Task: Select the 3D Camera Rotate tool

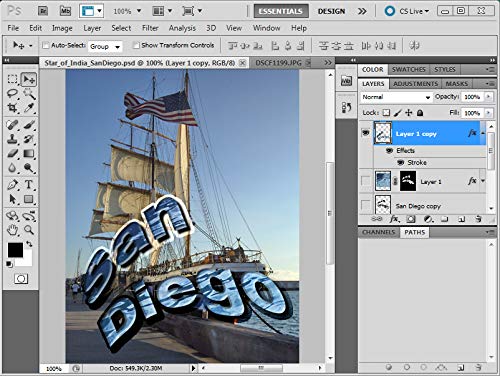Action: [x=29, y=216]
